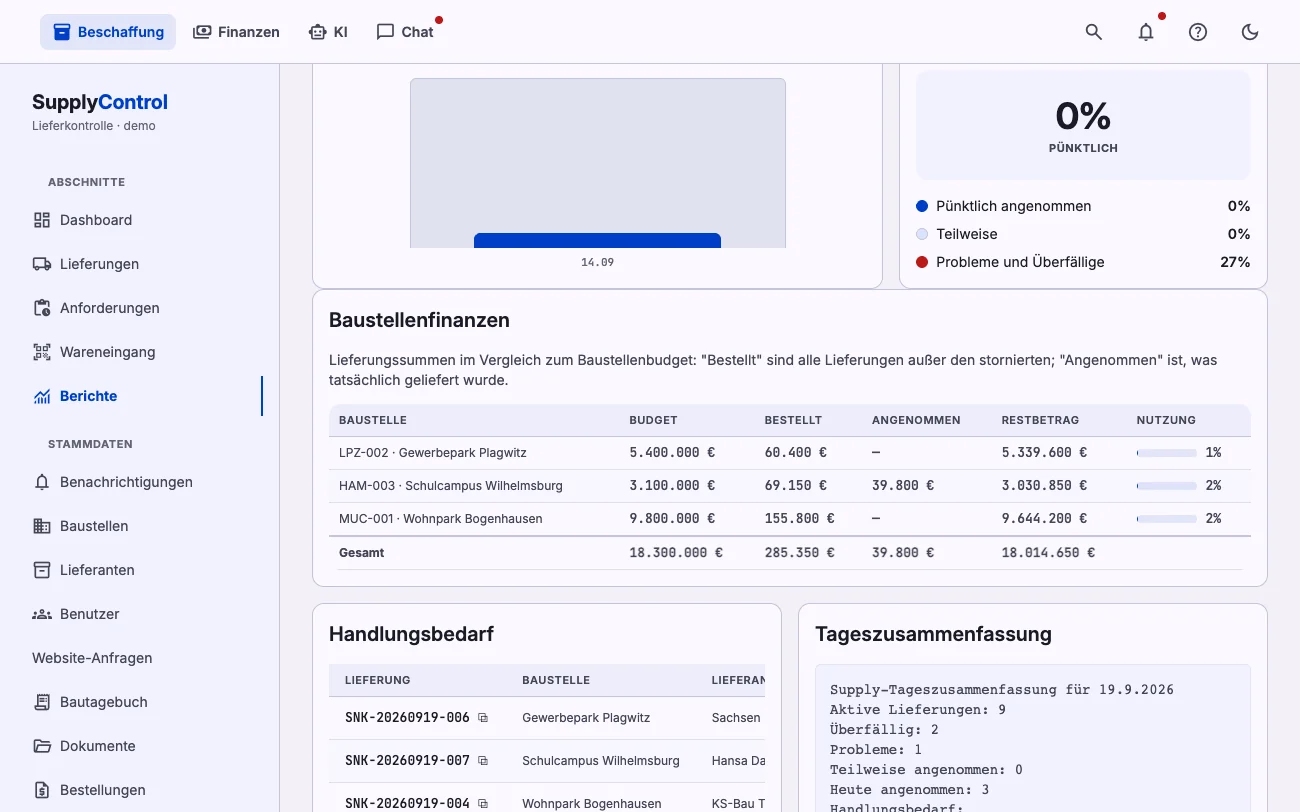This screenshot has height=812, width=1300.
Task: Copy delivery number SNK-20260919-004
Action: [483, 804]
